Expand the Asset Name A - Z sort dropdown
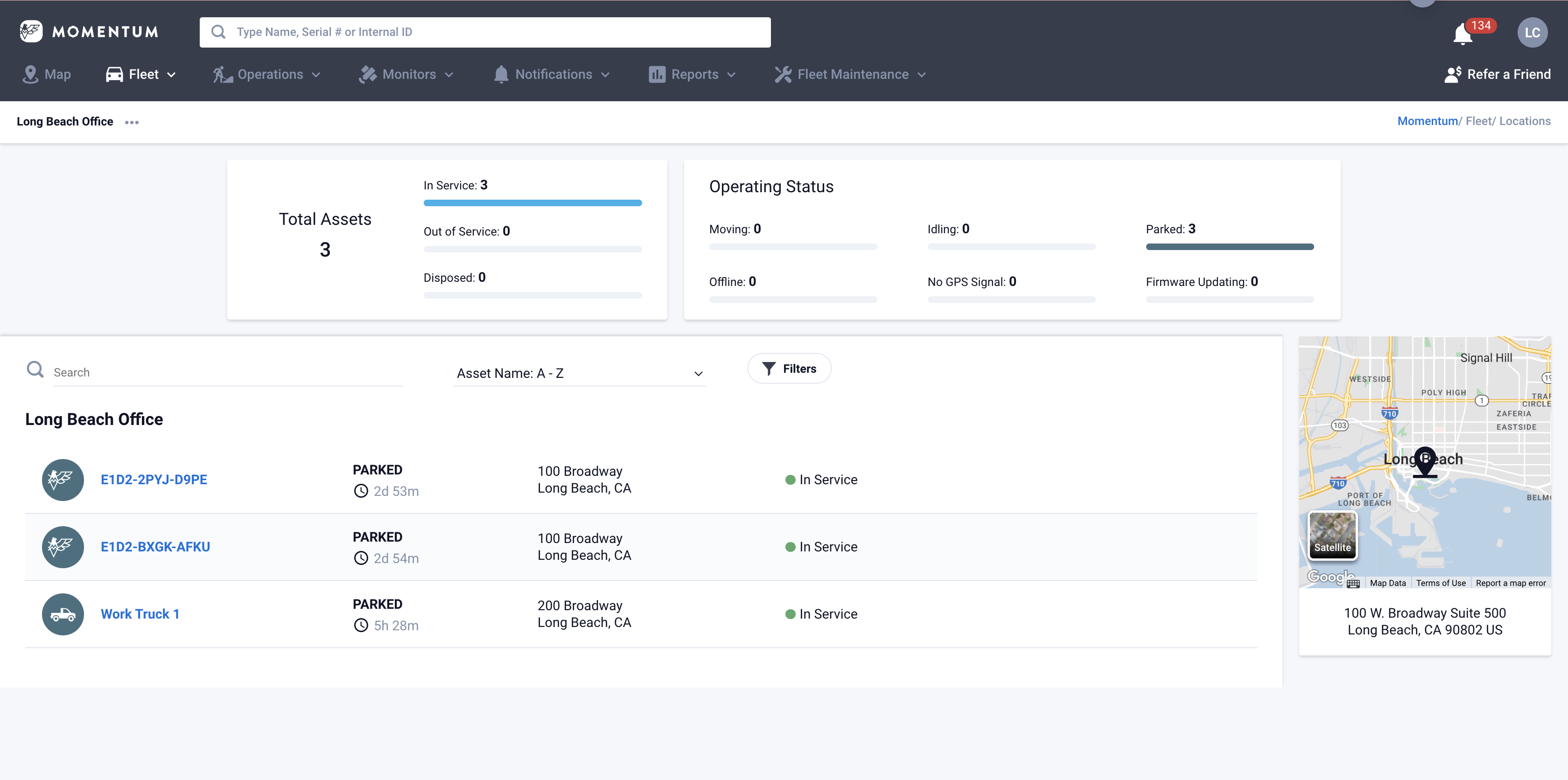 [578, 373]
